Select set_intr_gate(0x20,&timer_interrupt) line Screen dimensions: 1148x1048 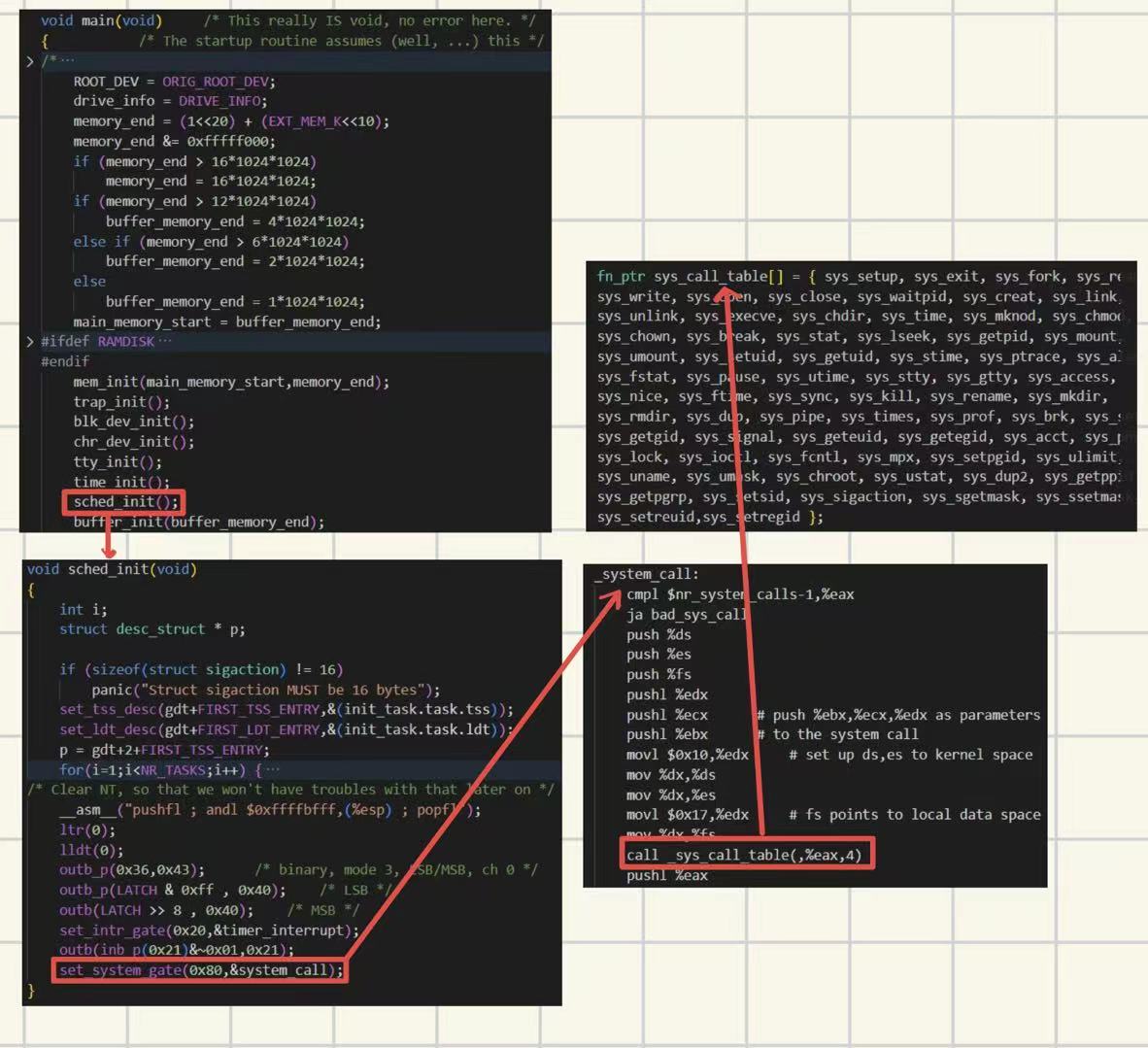(x=210, y=930)
